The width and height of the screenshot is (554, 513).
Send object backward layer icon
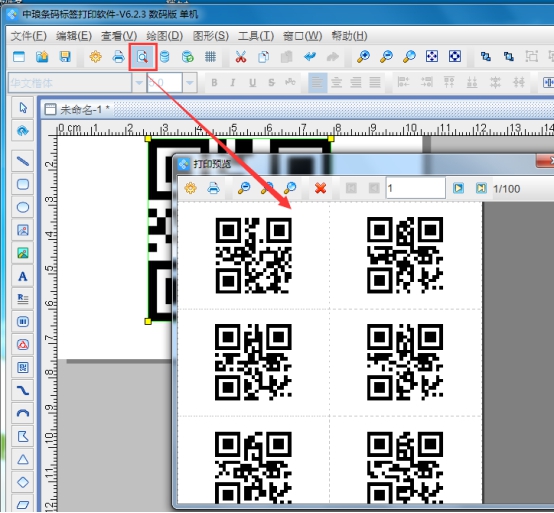(x=509, y=57)
